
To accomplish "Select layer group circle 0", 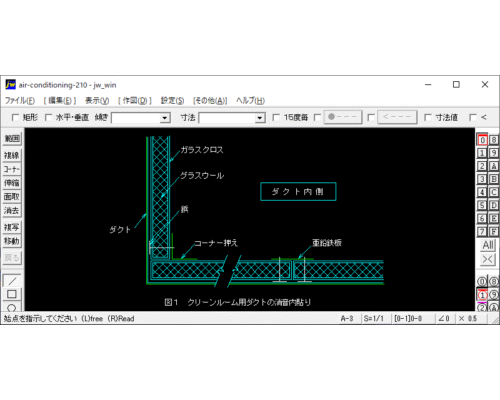I will point(482,282).
